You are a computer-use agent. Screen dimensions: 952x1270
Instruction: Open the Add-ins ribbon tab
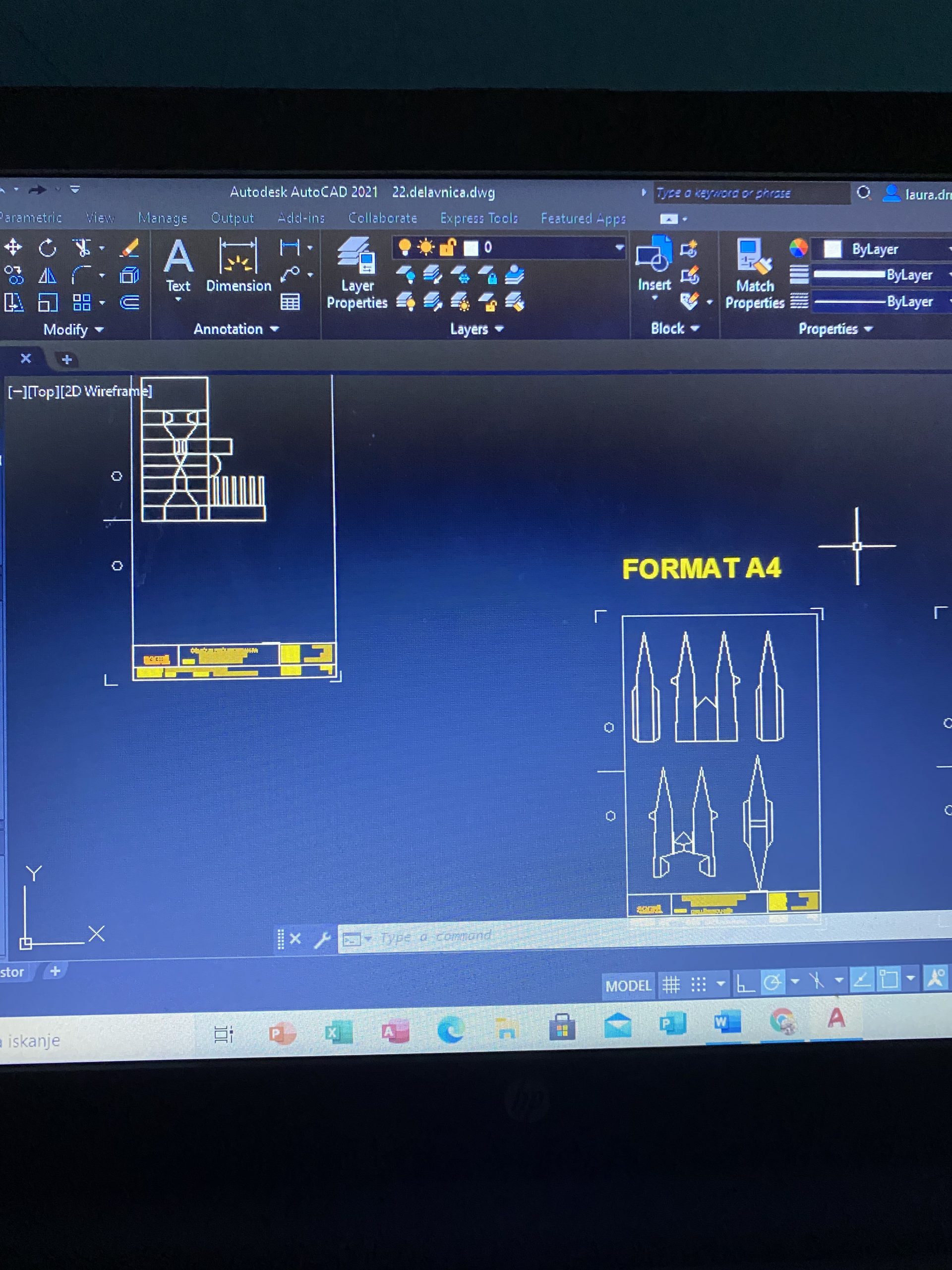click(300, 218)
